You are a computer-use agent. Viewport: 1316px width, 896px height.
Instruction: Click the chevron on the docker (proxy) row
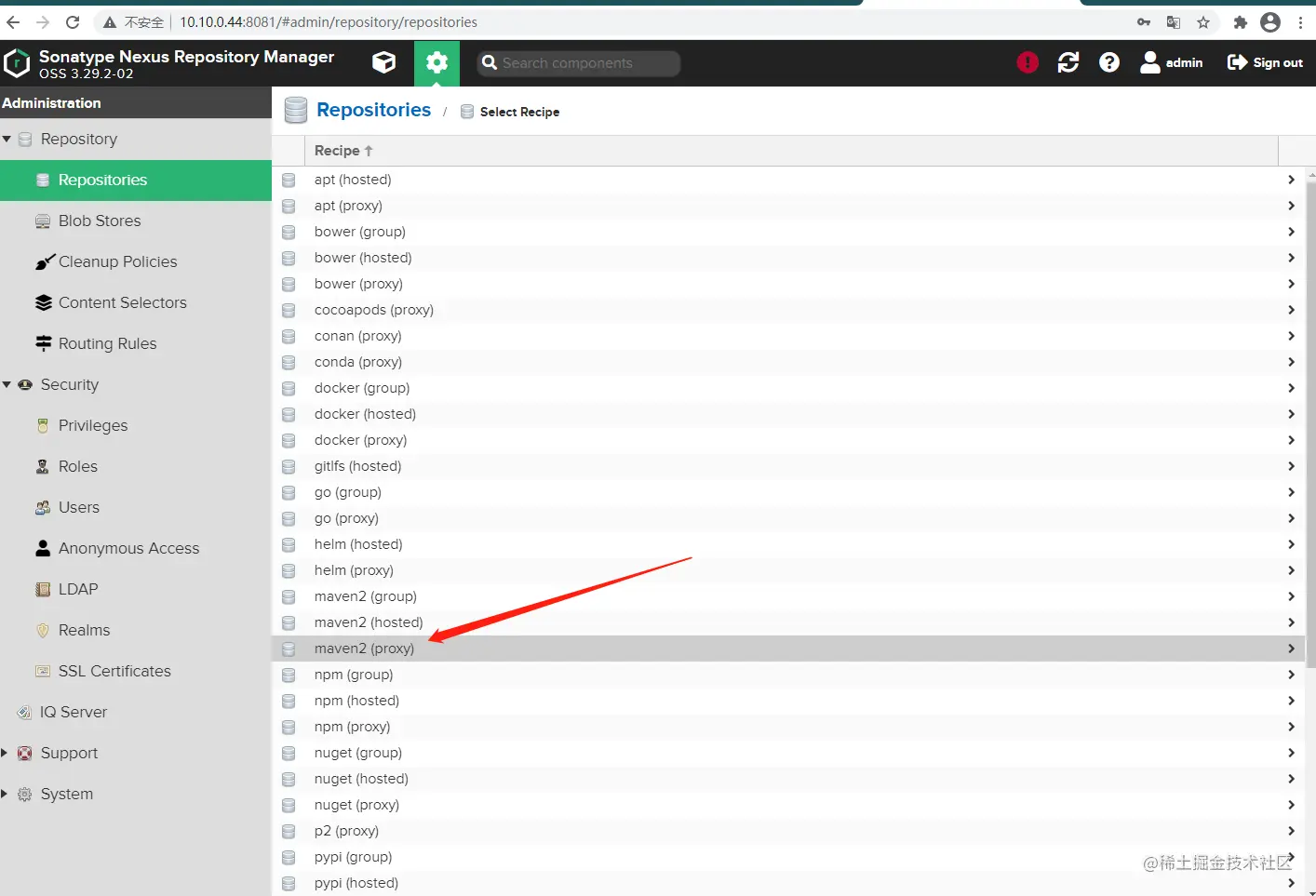[x=1291, y=440]
